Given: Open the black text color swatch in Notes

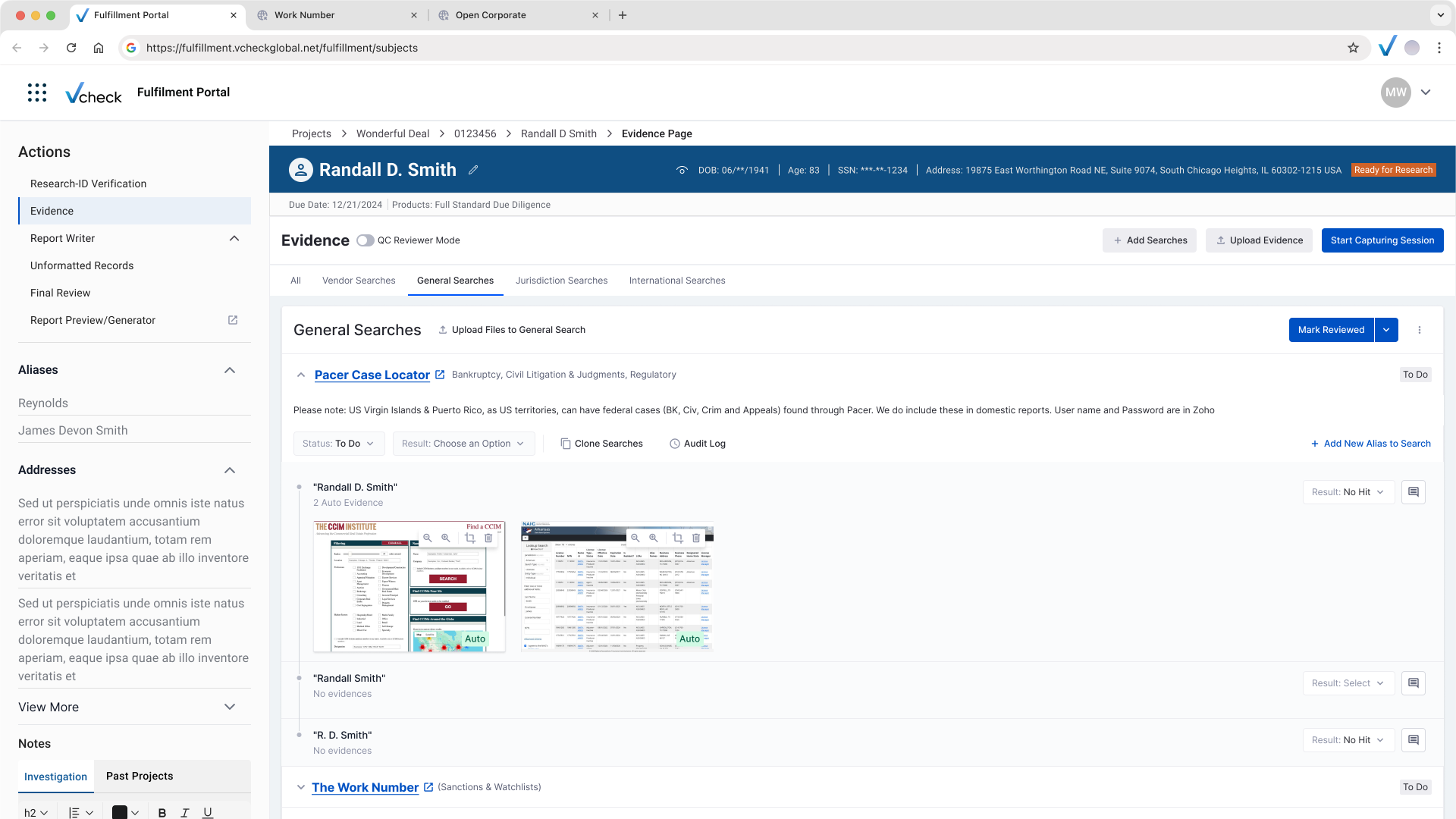Looking at the screenshot, I should (x=125, y=812).
